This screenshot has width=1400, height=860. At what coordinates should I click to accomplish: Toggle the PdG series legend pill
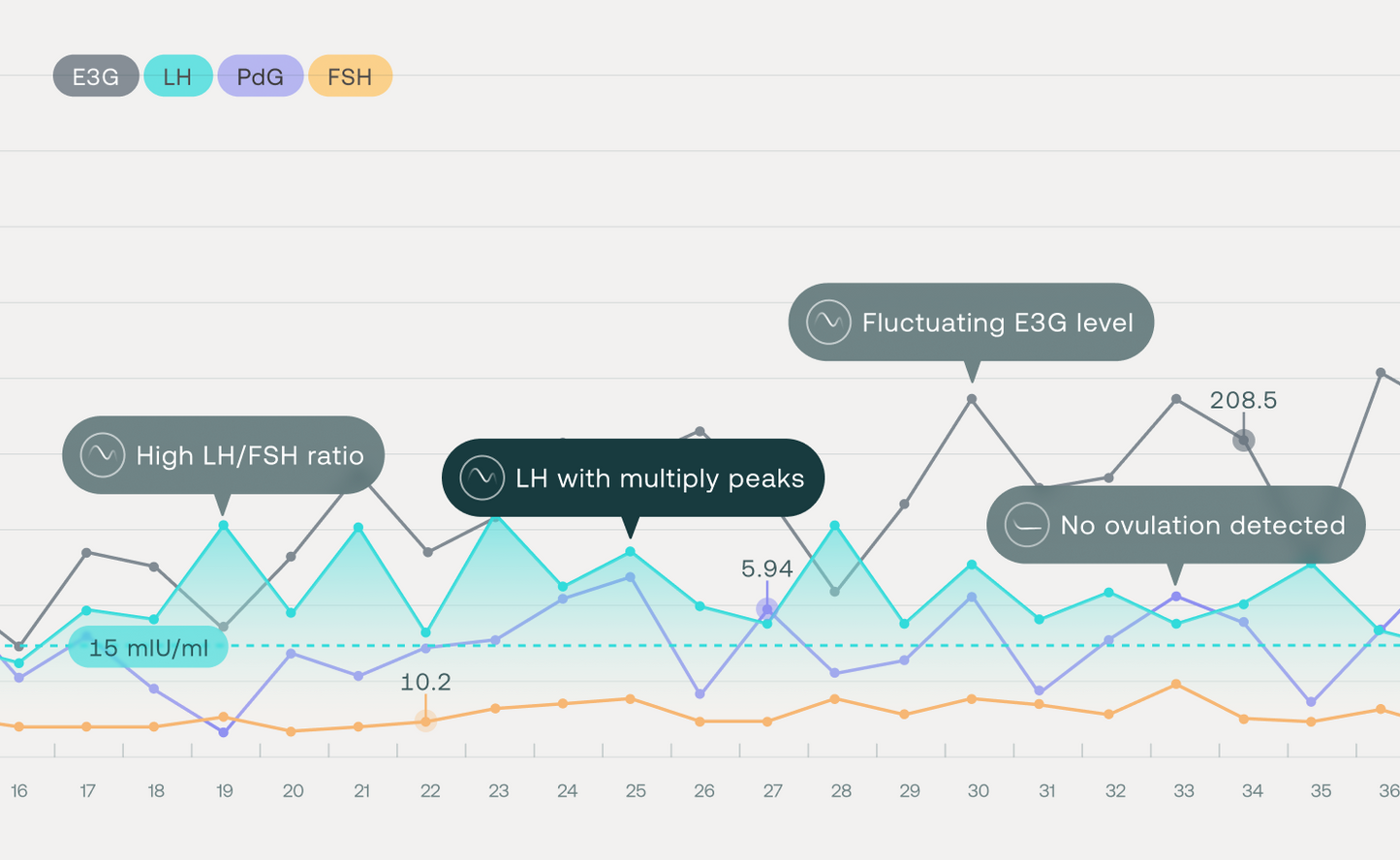[260, 77]
